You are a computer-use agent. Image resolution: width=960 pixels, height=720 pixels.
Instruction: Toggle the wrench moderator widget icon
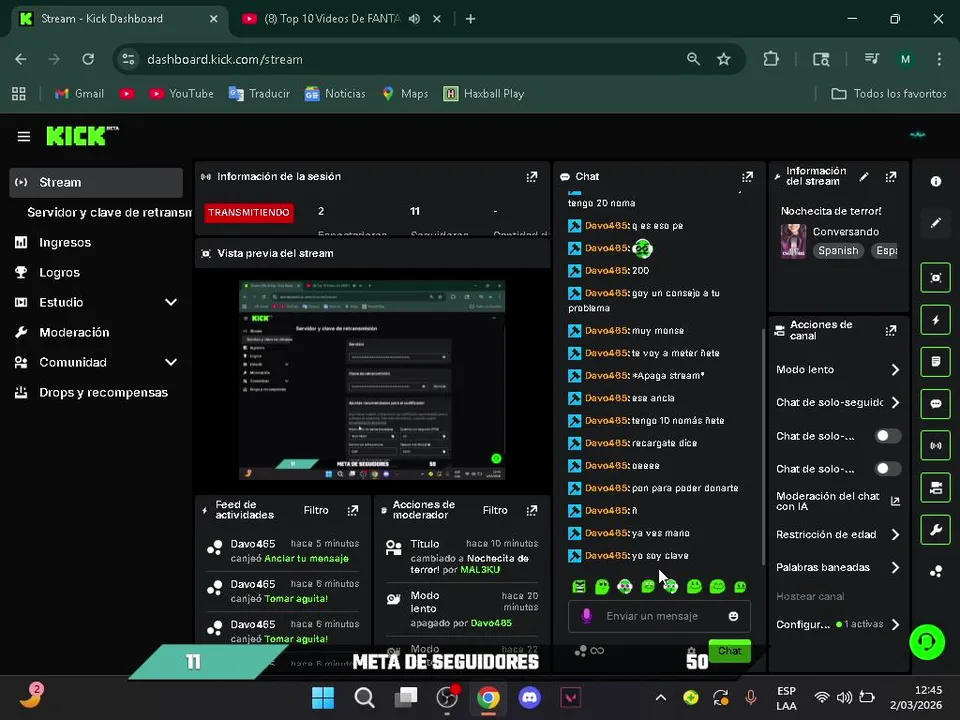click(936, 530)
